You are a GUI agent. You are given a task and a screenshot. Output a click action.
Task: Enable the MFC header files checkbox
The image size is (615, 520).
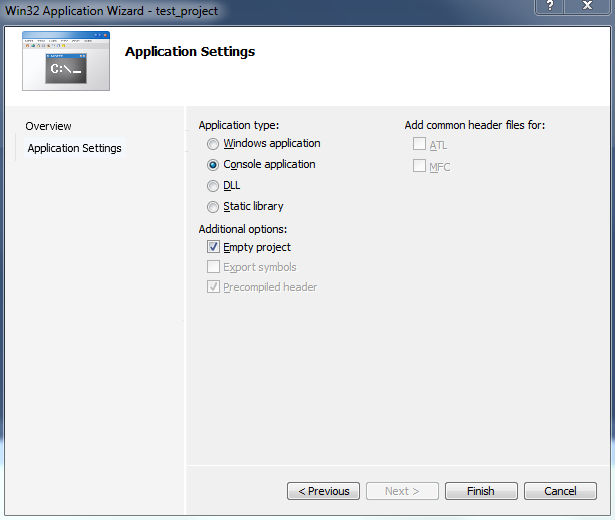click(419, 166)
